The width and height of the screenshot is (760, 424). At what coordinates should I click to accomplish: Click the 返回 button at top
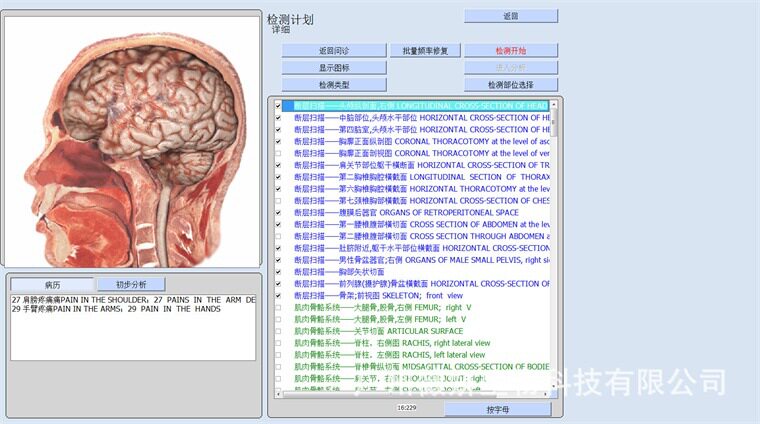click(x=511, y=16)
